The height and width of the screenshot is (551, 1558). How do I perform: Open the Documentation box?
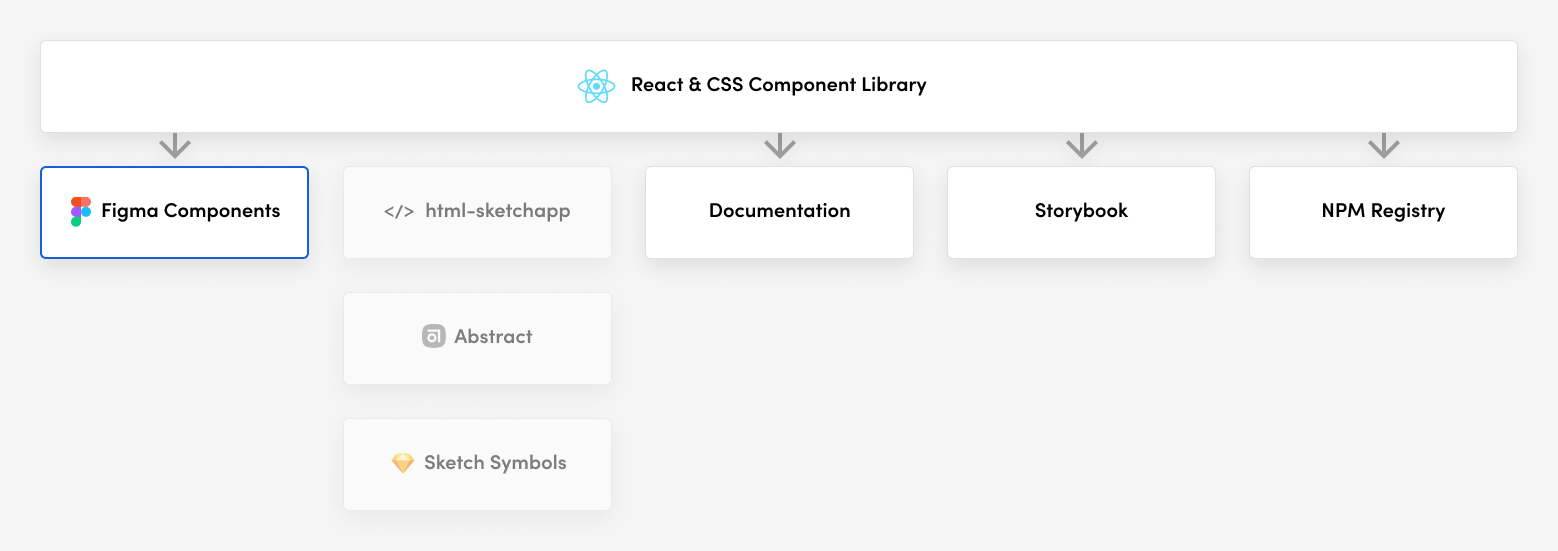click(780, 212)
